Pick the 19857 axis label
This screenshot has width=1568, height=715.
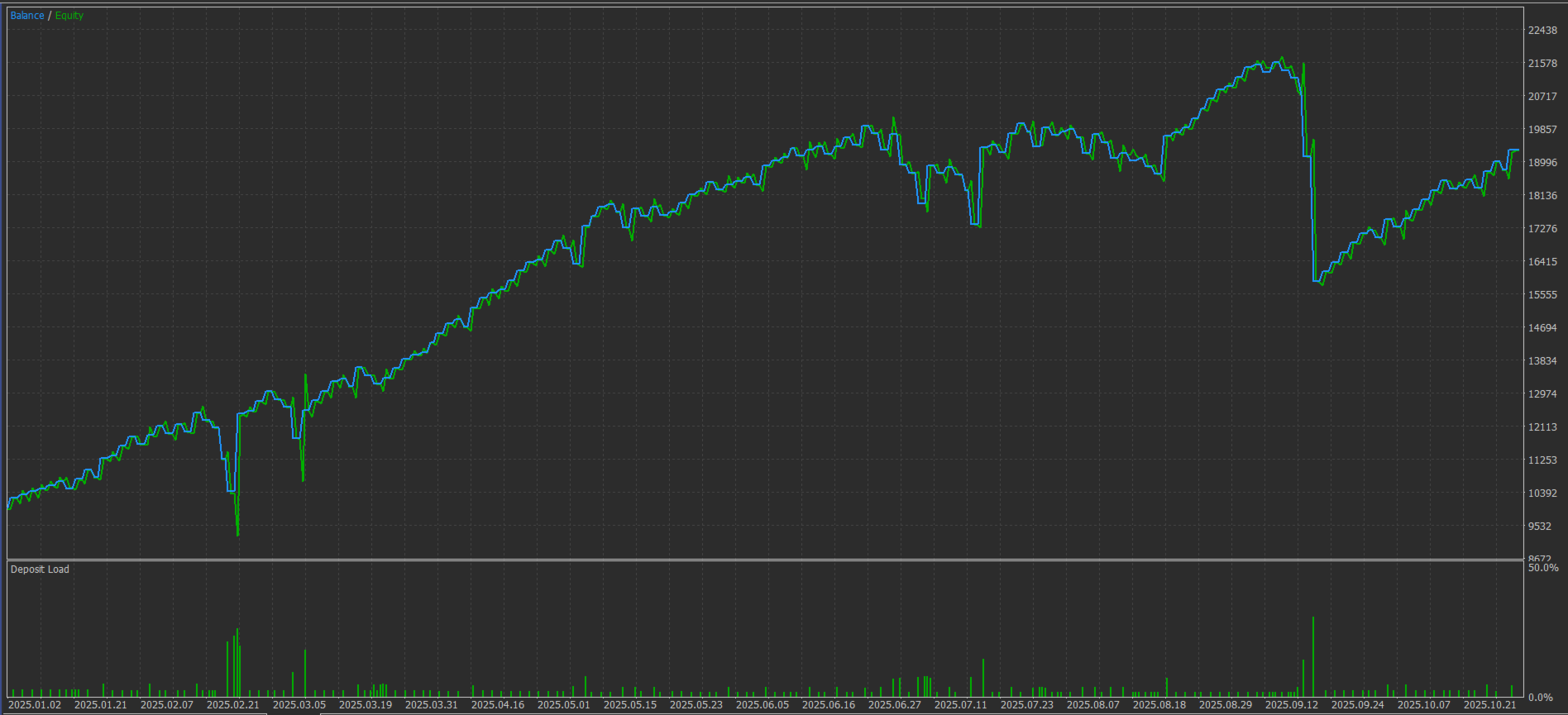point(1542,130)
